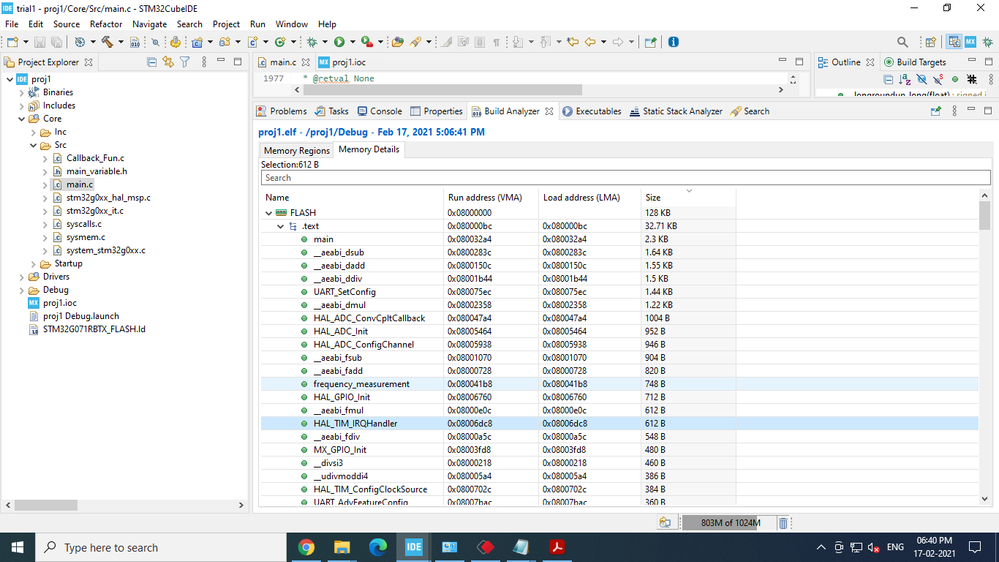Click the Open Element folder icon
The height and width of the screenshot is (562, 999).
tap(398, 42)
